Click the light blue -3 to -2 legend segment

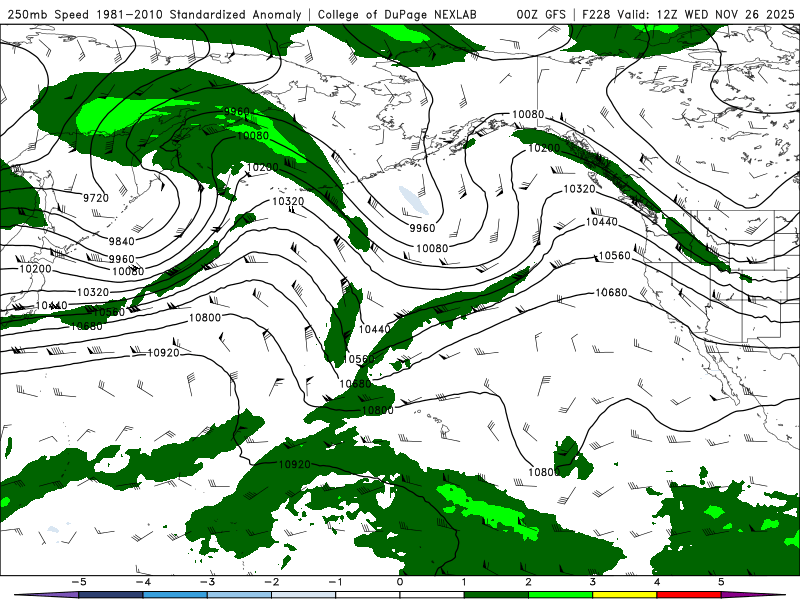coord(239,595)
